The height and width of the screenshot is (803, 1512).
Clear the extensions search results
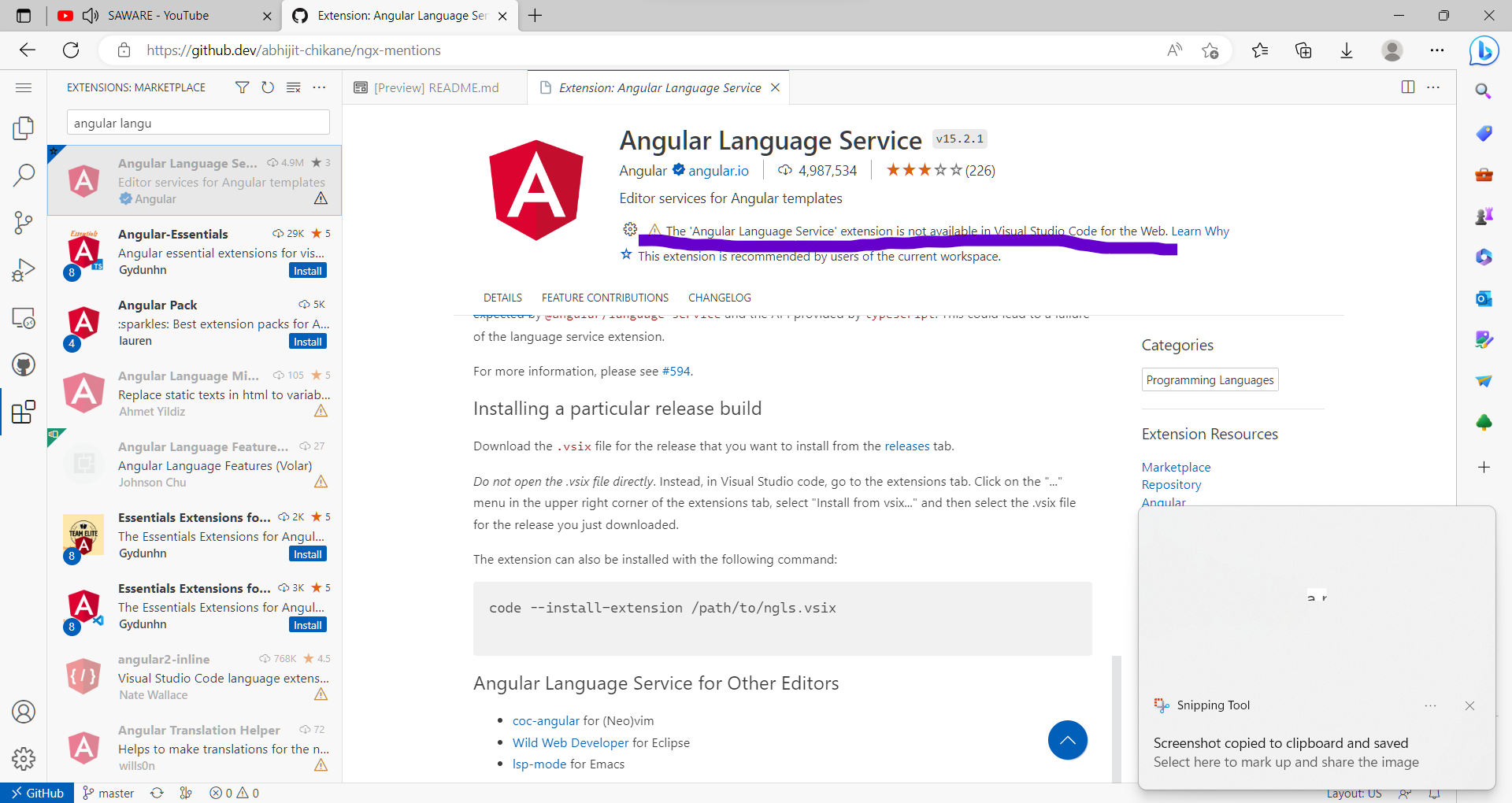coord(294,87)
